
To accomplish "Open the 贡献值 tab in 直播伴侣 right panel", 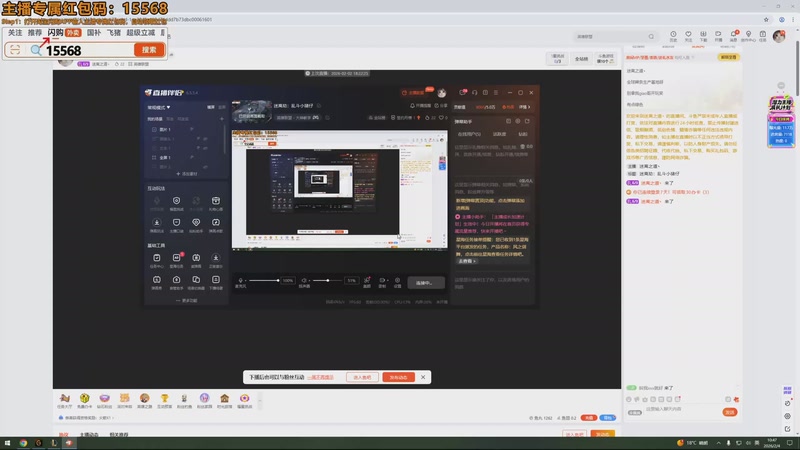I will [460, 107].
